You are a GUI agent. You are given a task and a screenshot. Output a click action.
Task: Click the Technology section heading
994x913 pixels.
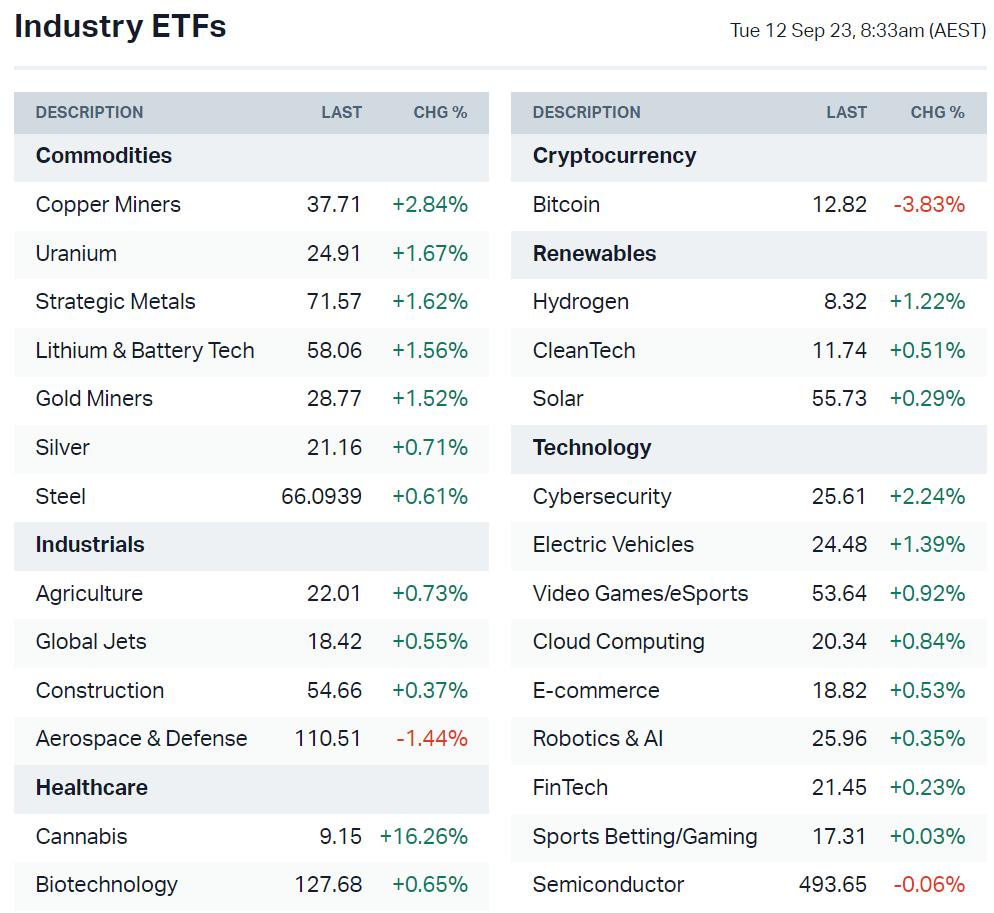(592, 448)
